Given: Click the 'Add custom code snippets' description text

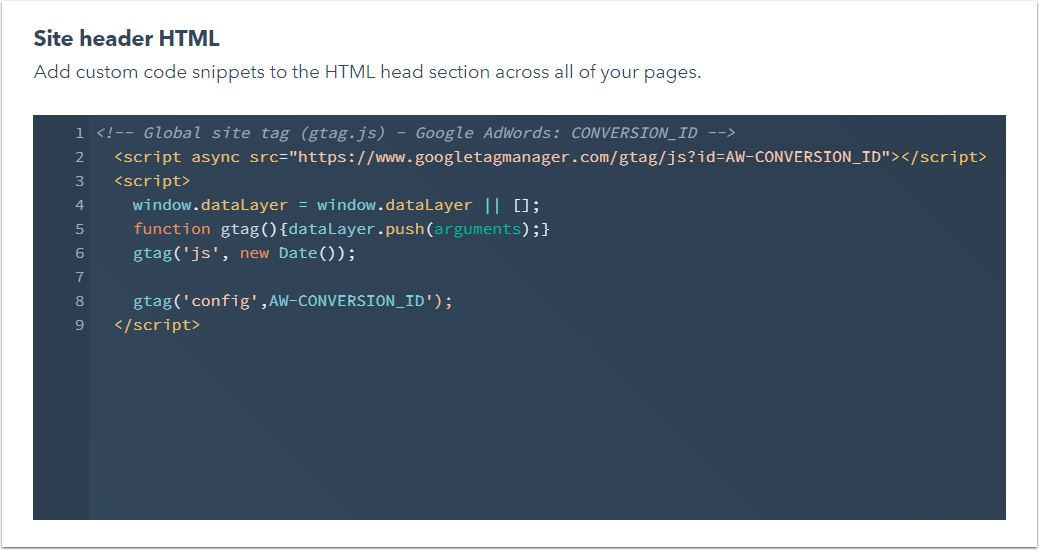Looking at the screenshot, I should point(367,73).
